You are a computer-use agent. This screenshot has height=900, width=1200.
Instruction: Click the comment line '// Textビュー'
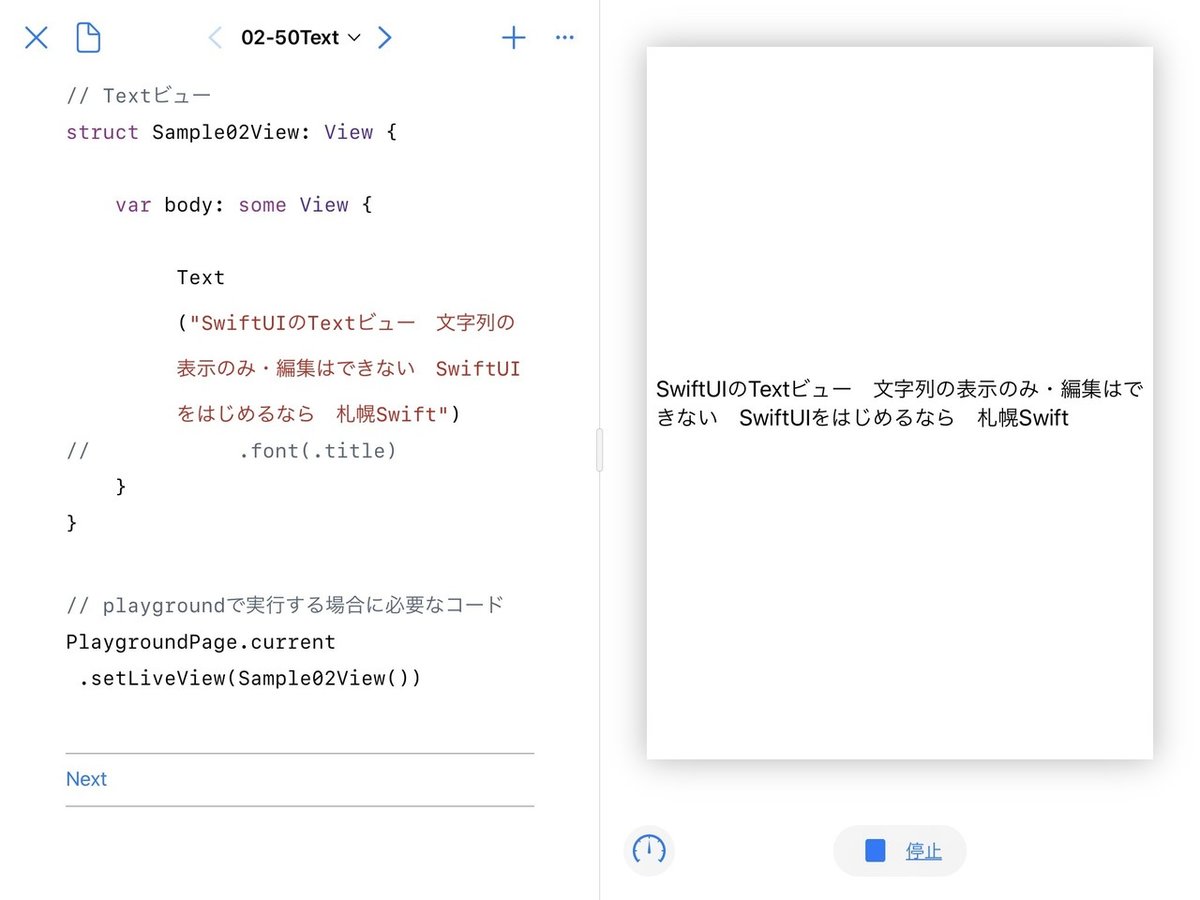[x=138, y=96]
